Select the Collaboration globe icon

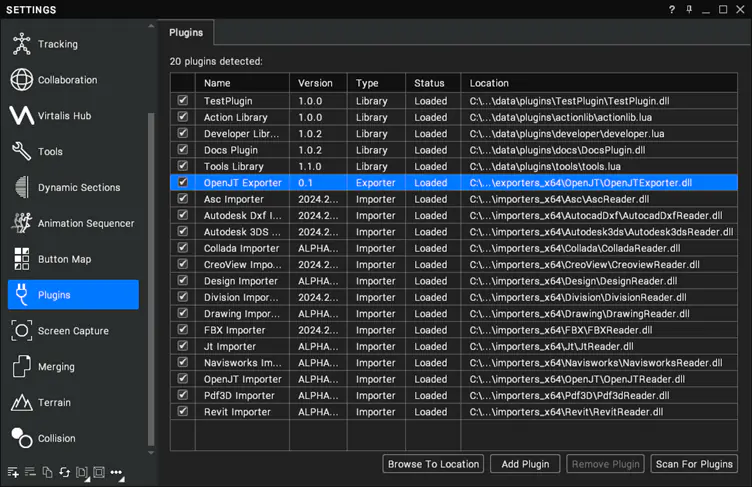click(x=22, y=80)
